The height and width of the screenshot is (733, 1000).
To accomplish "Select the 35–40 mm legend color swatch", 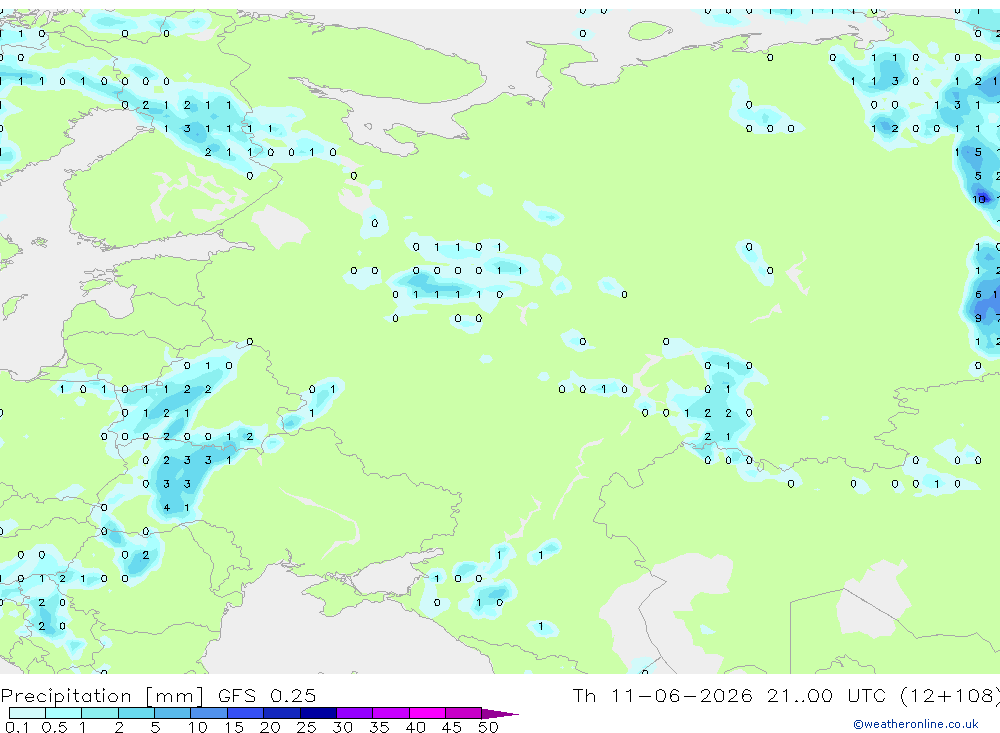I will tap(390, 713).
